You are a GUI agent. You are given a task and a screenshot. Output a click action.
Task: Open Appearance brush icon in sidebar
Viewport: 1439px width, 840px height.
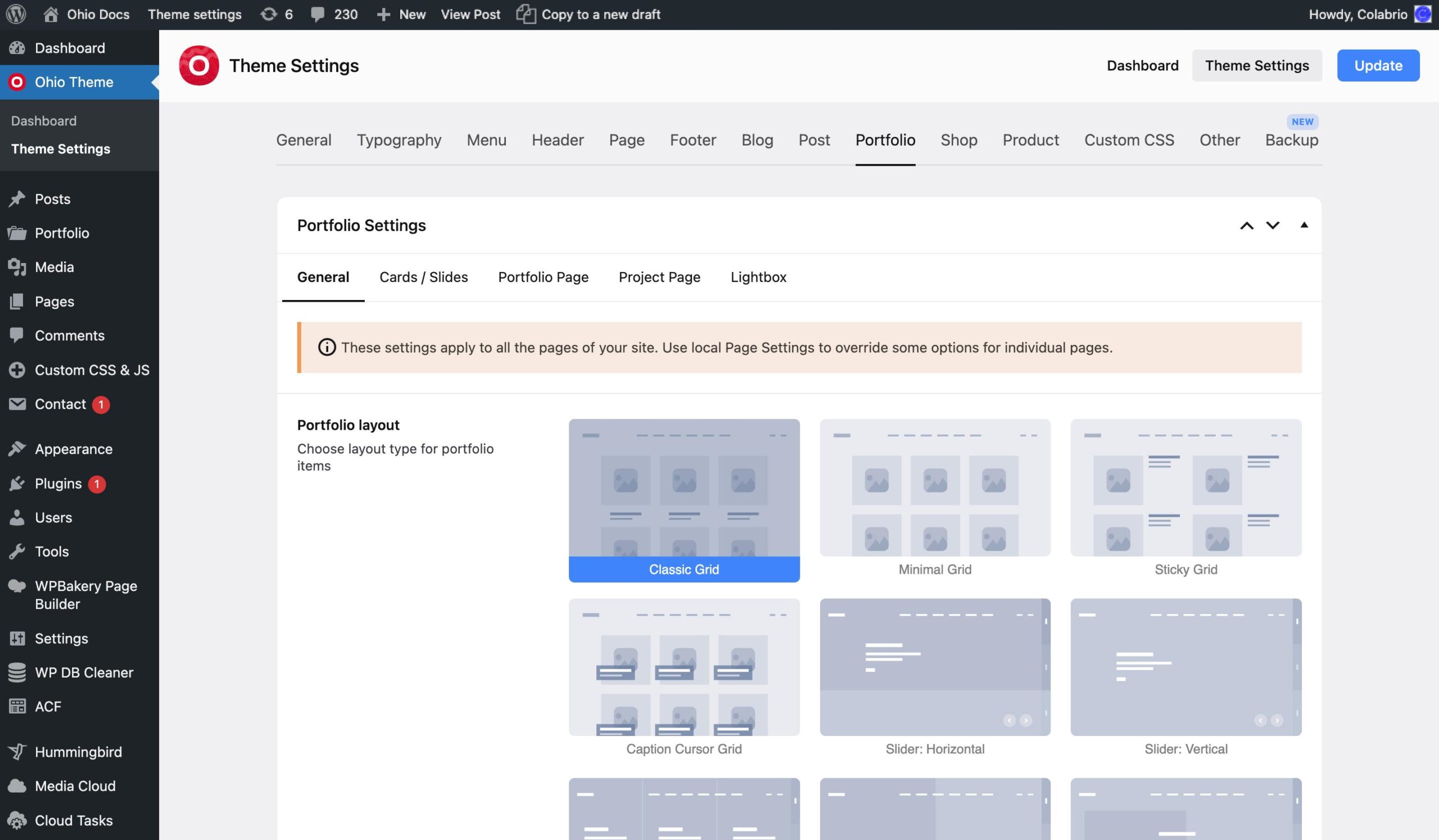pos(17,449)
